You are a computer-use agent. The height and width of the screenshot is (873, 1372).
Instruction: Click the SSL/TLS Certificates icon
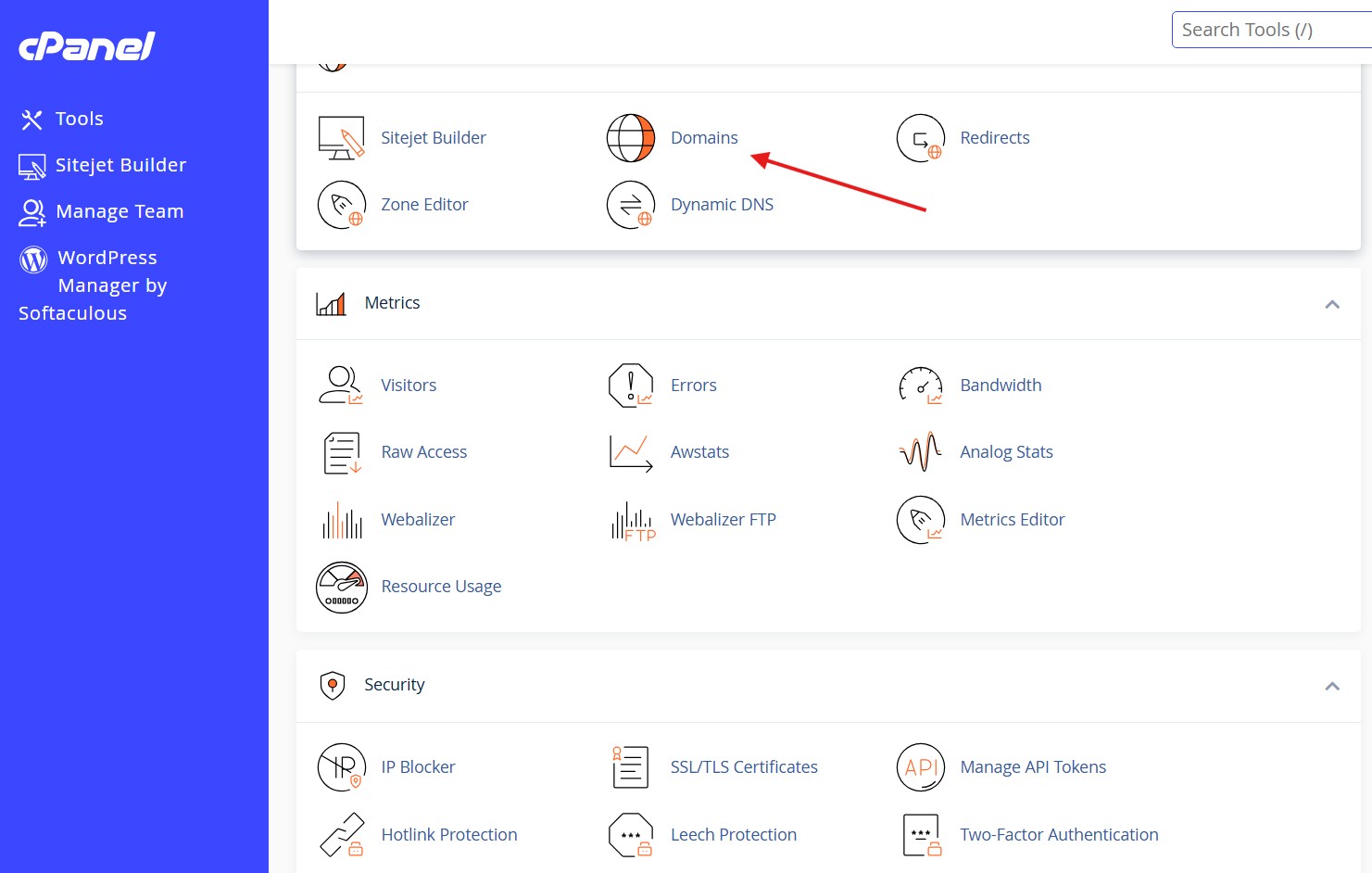click(631, 767)
